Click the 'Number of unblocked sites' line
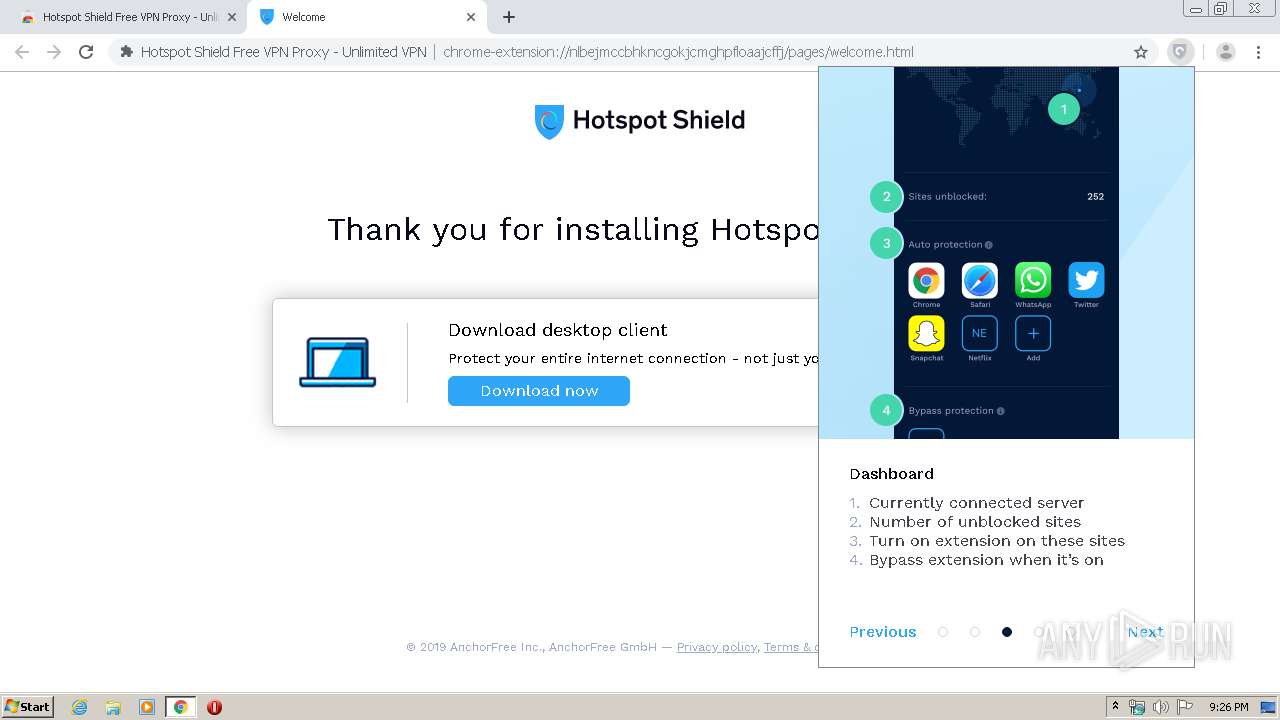The image size is (1280, 720). 975,522
